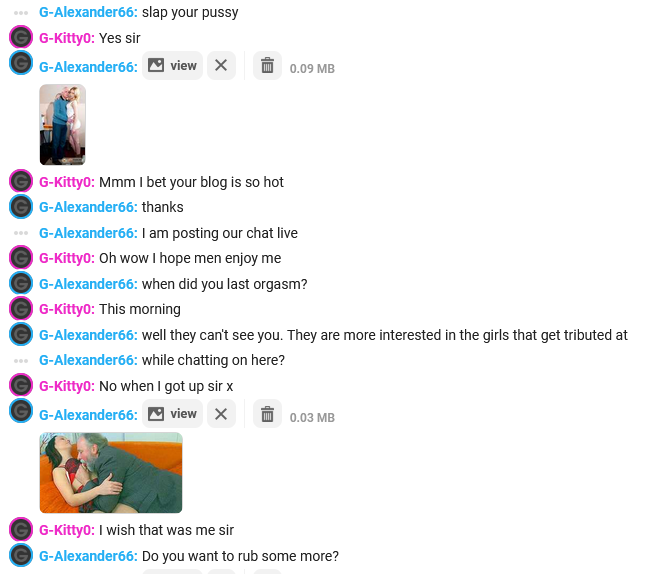Screen dimensions: 660x574
Task: Open options dots next to 'I am posting our chat live'
Action: pyautogui.click(x=21, y=233)
